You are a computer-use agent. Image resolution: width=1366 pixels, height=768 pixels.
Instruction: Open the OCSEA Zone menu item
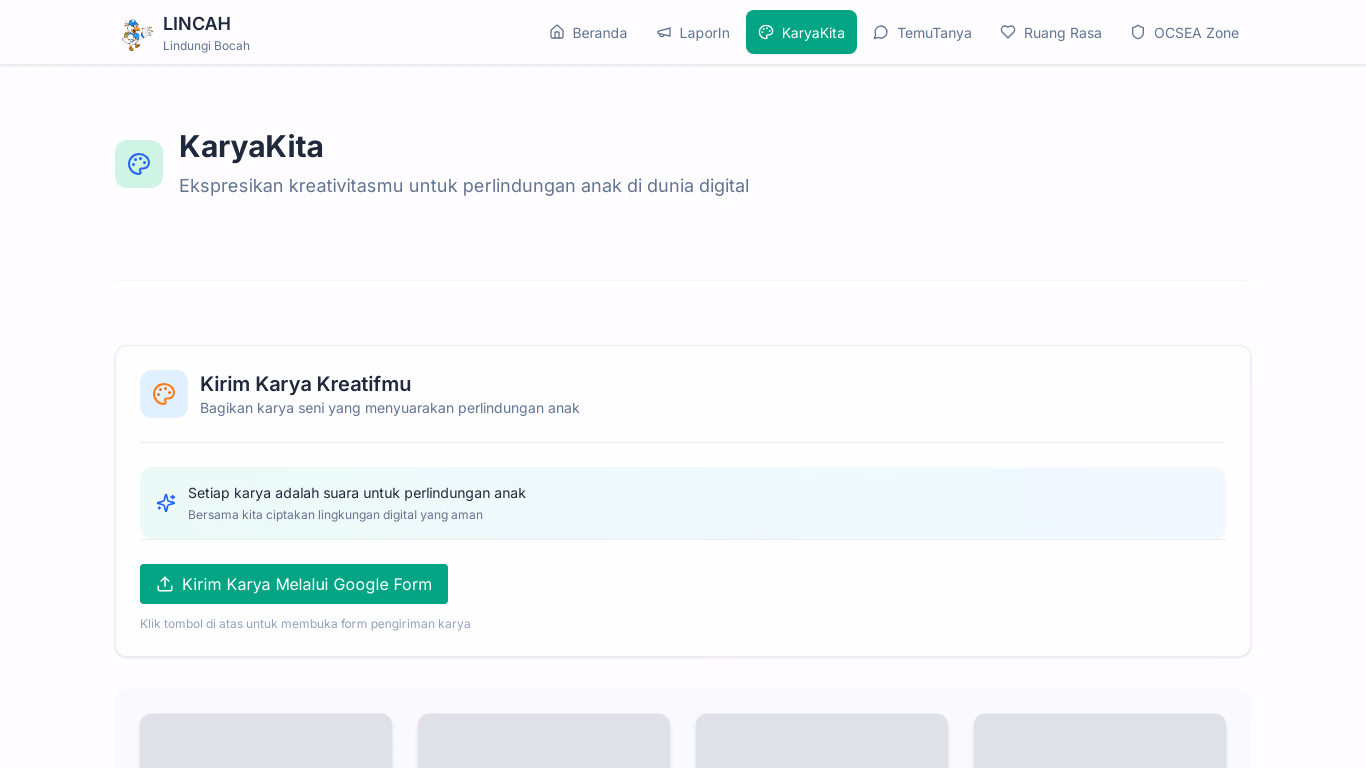point(1184,32)
